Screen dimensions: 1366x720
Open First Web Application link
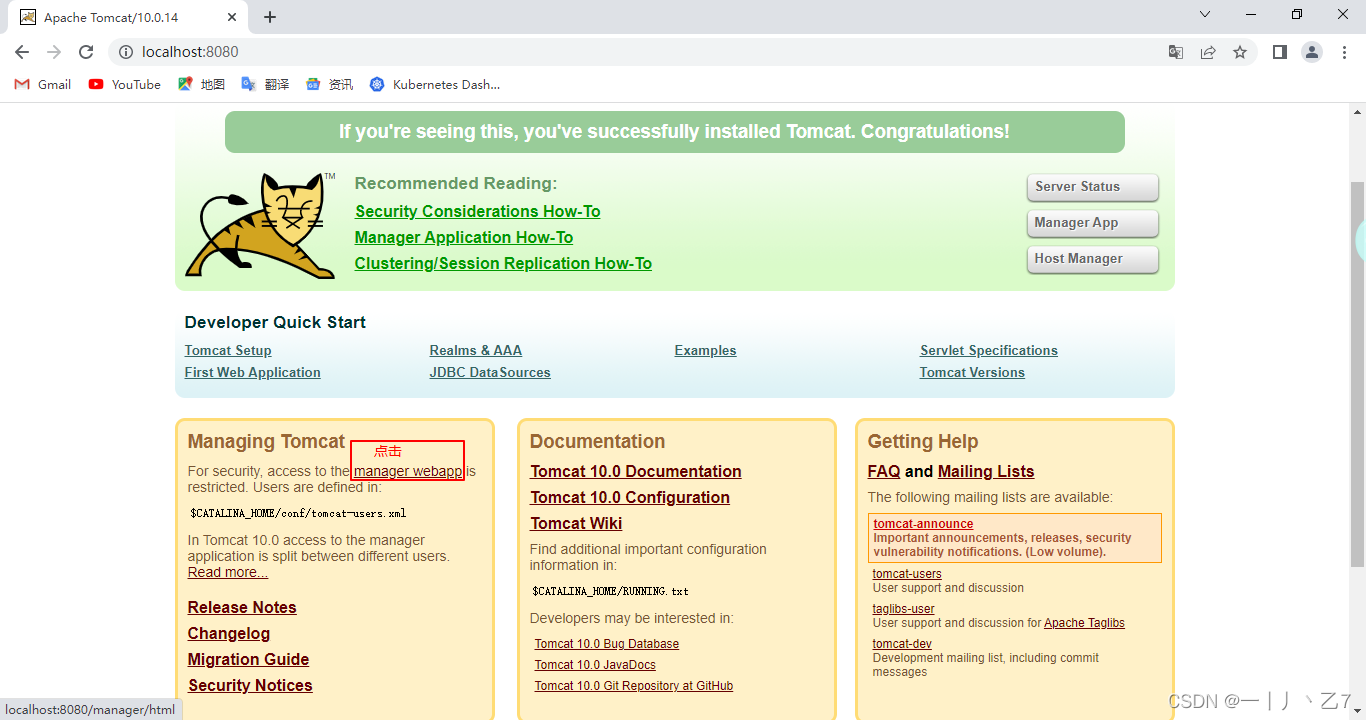click(252, 372)
